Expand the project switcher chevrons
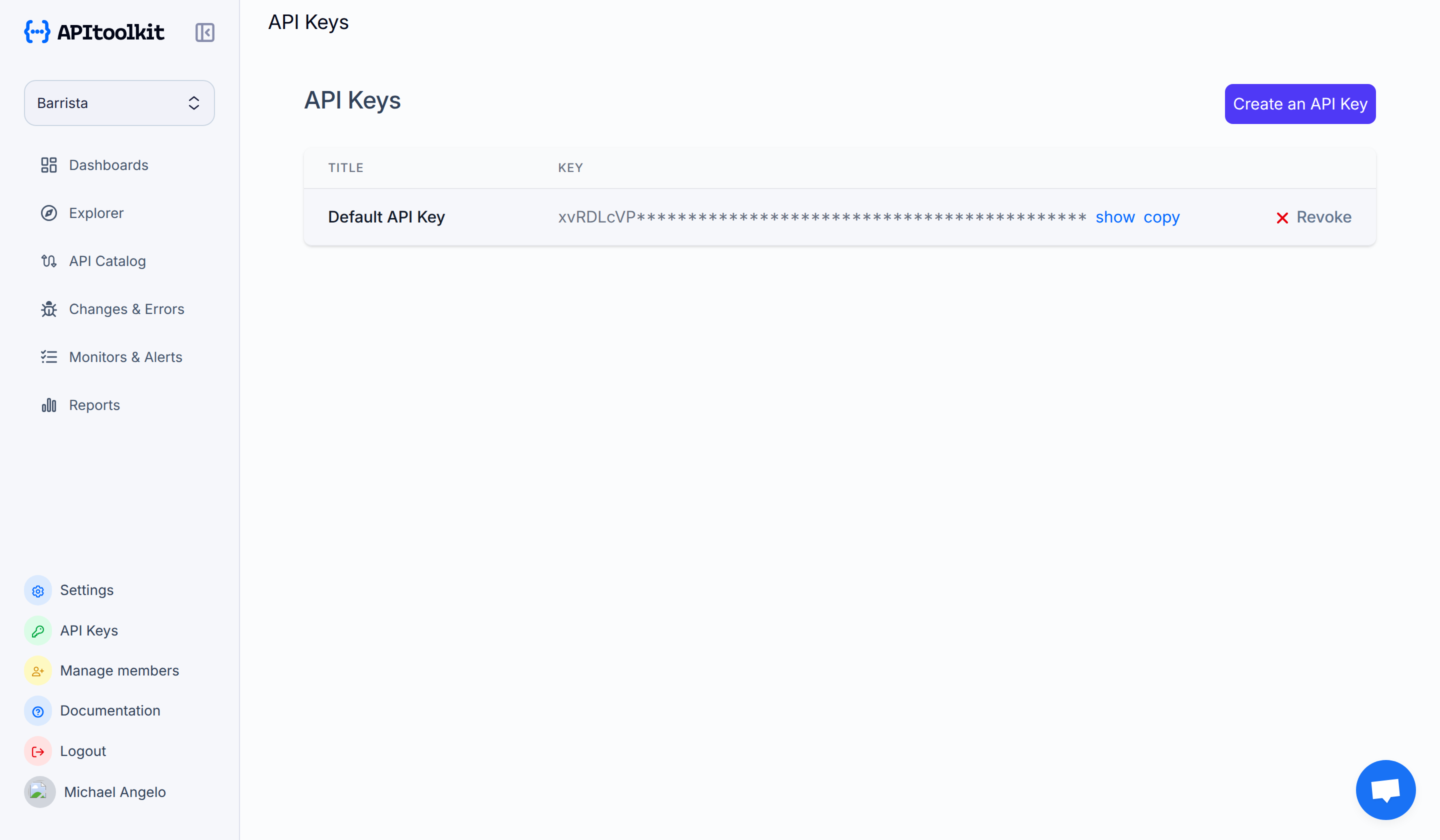 (193, 103)
